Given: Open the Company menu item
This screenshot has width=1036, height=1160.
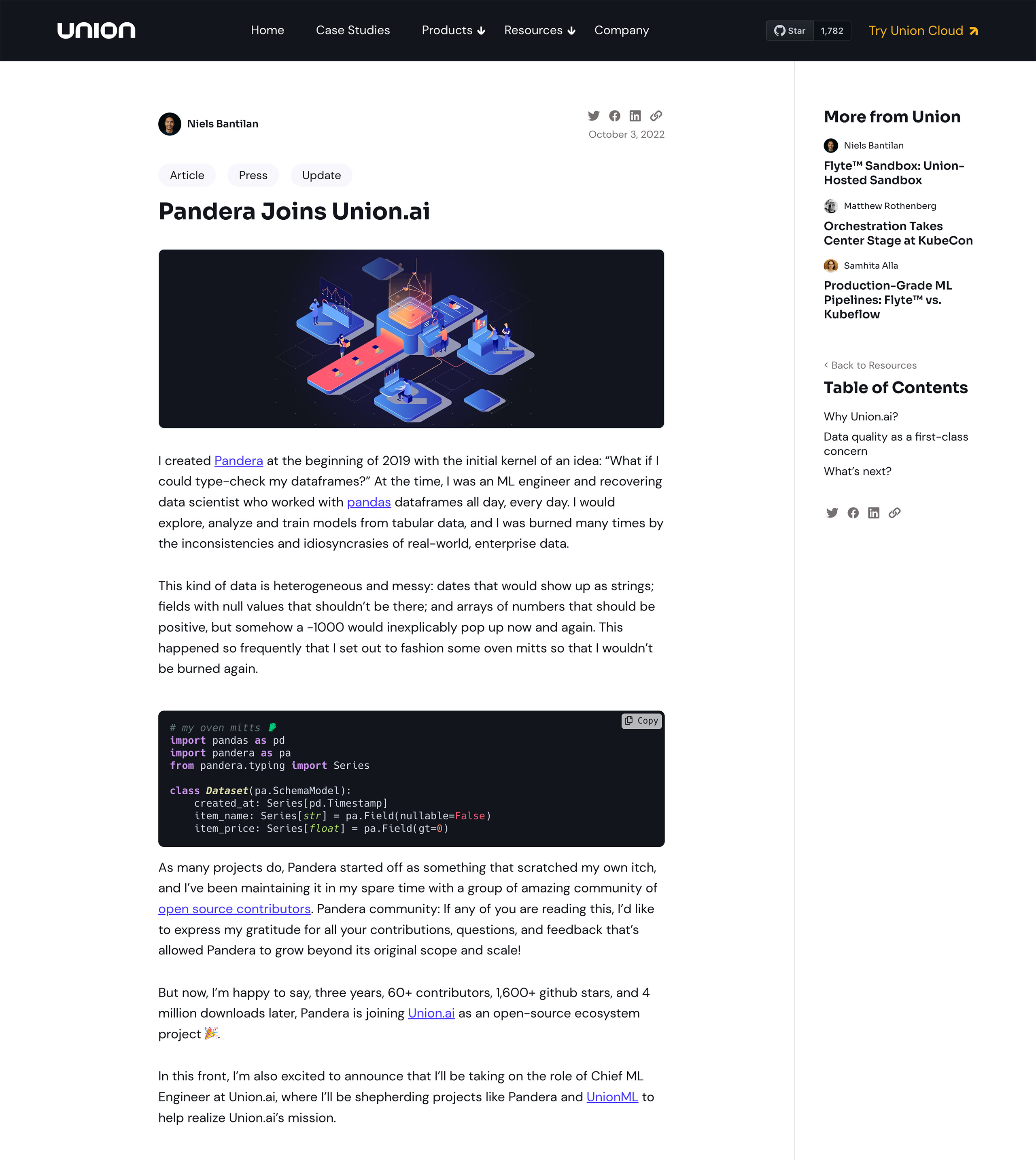Looking at the screenshot, I should [x=622, y=31].
